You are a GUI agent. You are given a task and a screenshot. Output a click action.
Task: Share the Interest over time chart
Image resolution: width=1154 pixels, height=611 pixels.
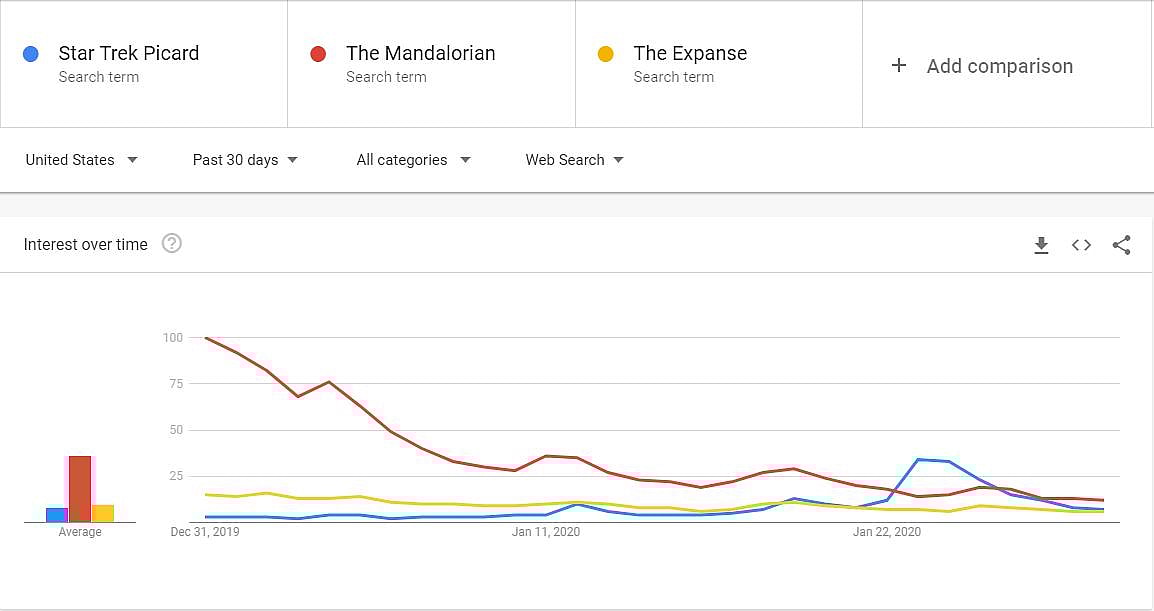coord(1121,245)
